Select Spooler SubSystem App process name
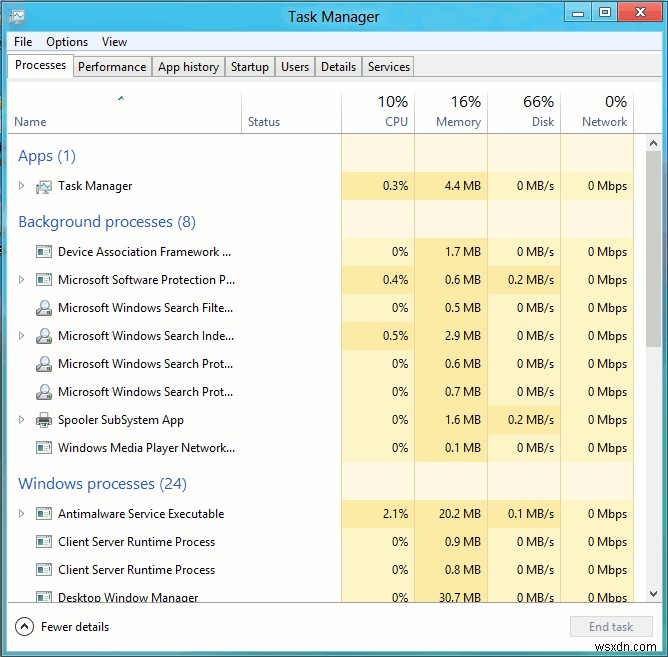The image size is (668, 657). (121, 420)
